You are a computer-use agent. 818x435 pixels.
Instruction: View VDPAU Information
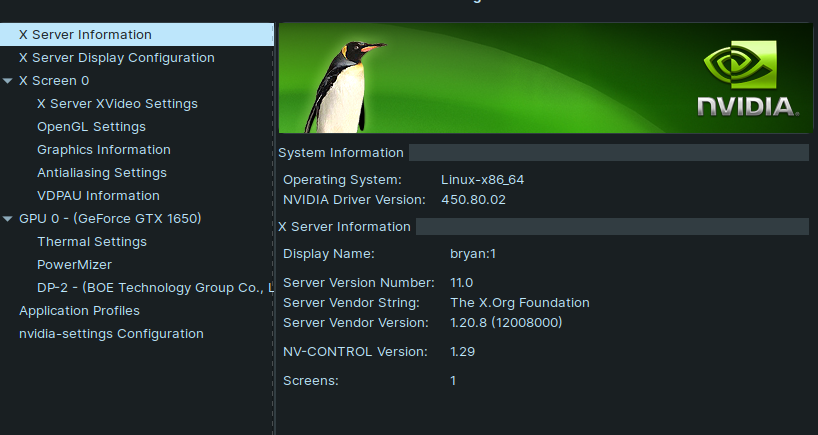coord(98,196)
